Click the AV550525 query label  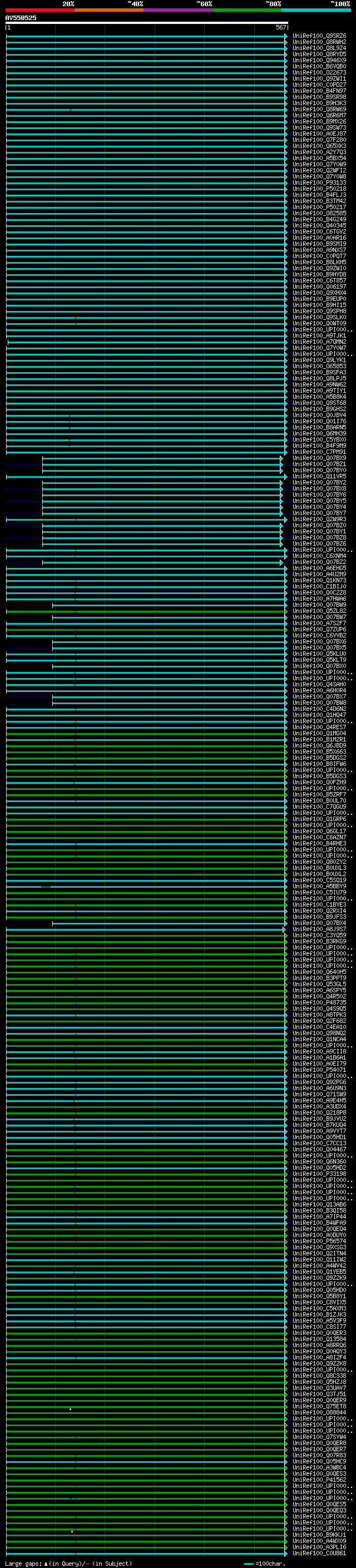pos(21,18)
